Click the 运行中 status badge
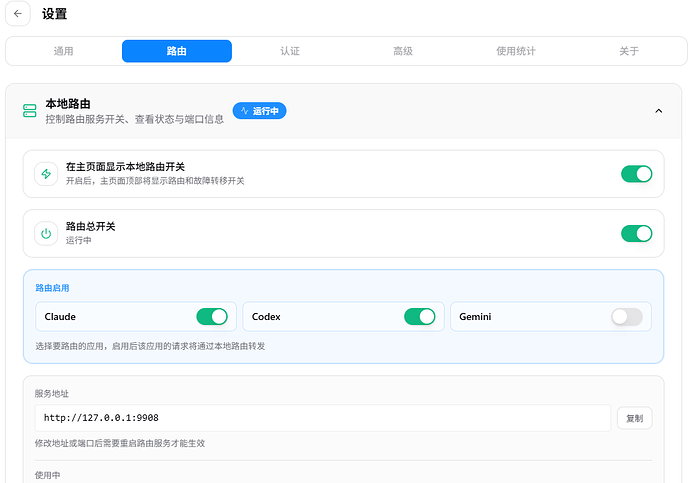 pyautogui.click(x=260, y=111)
